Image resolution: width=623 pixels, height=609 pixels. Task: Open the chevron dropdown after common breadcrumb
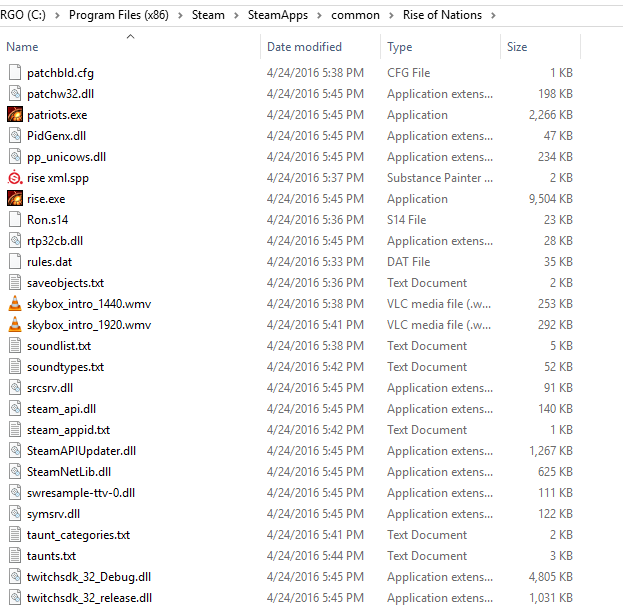391,15
